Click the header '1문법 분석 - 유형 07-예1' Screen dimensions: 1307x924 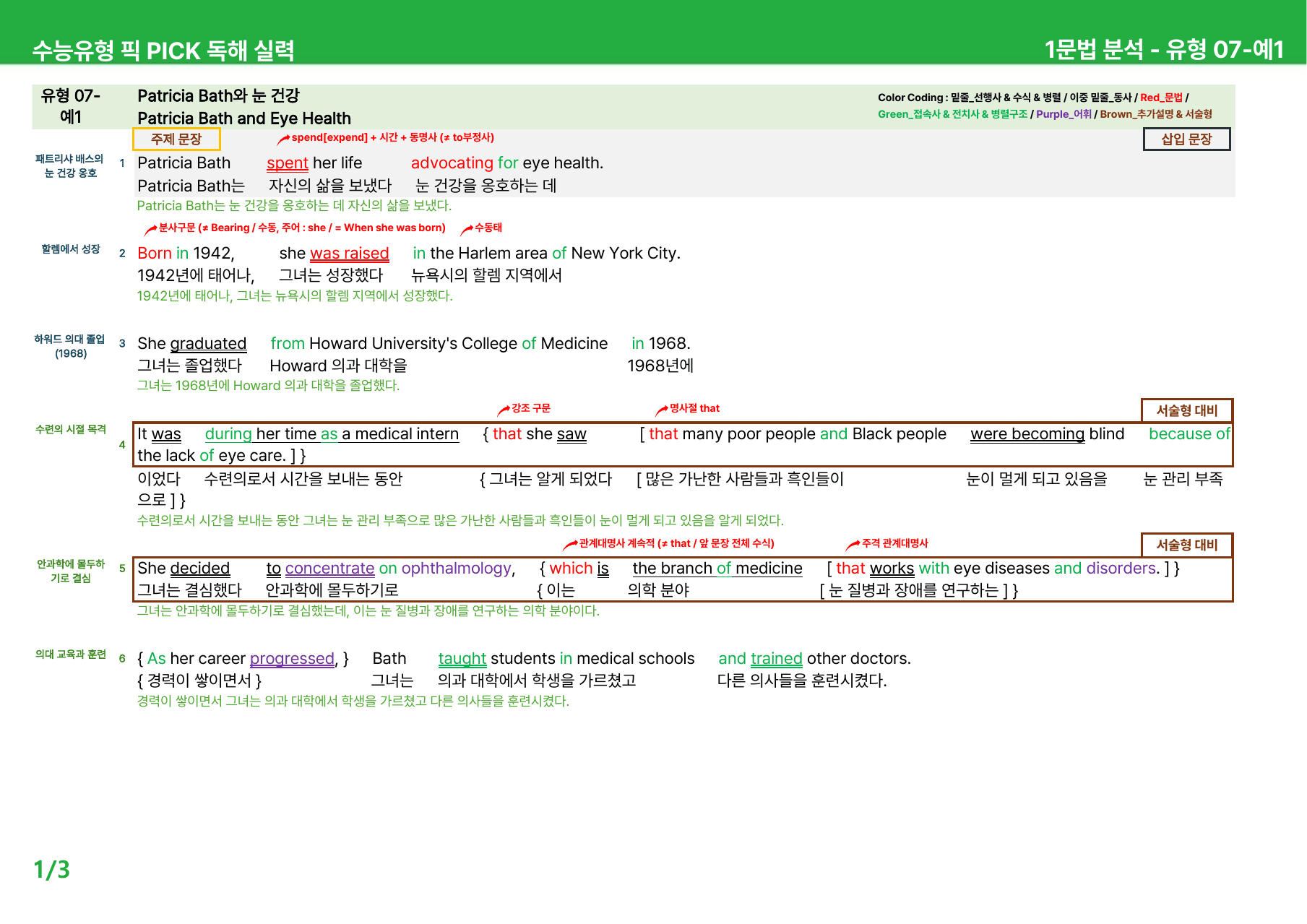tap(1164, 49)
